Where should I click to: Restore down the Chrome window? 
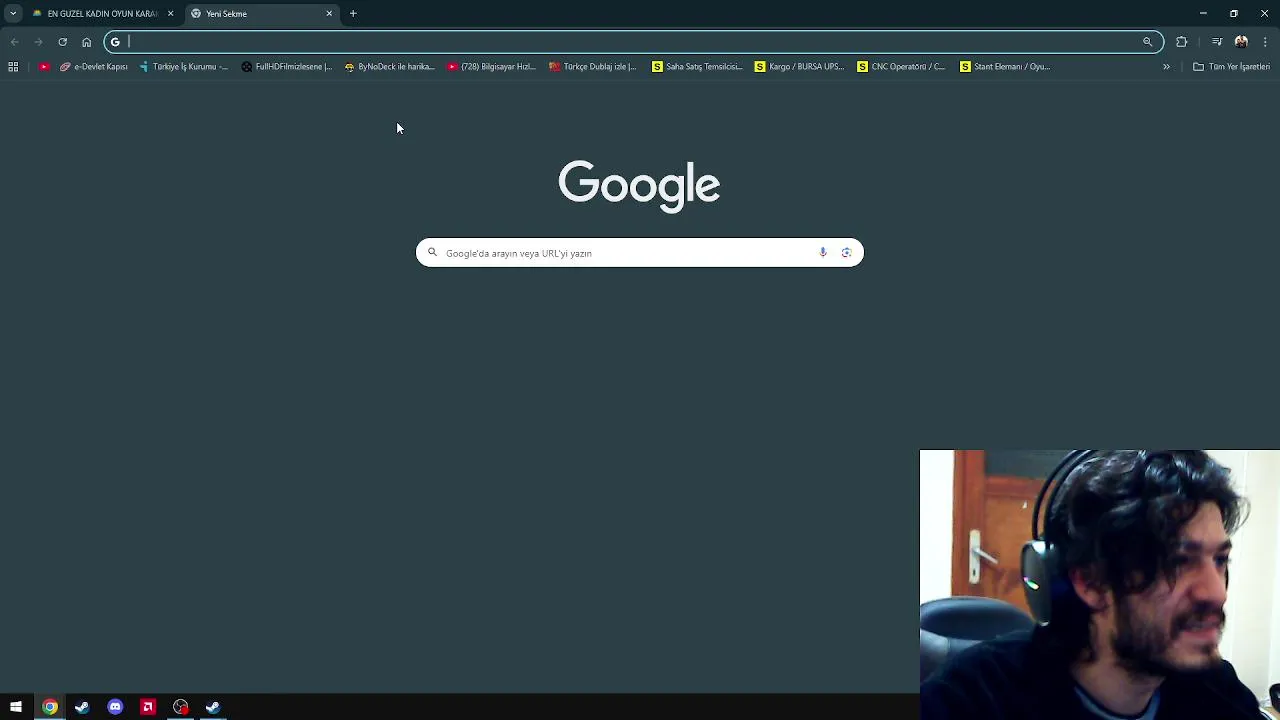tap(1234, 13)
